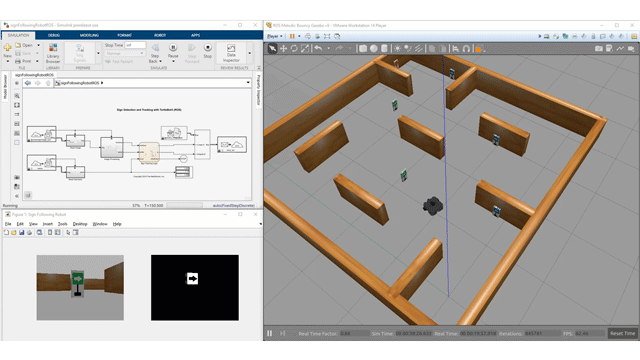The height and width of the screenshot is (360, 640).
Task: Click the Gazebo video record icon
Action: click(x=631, y=49)
